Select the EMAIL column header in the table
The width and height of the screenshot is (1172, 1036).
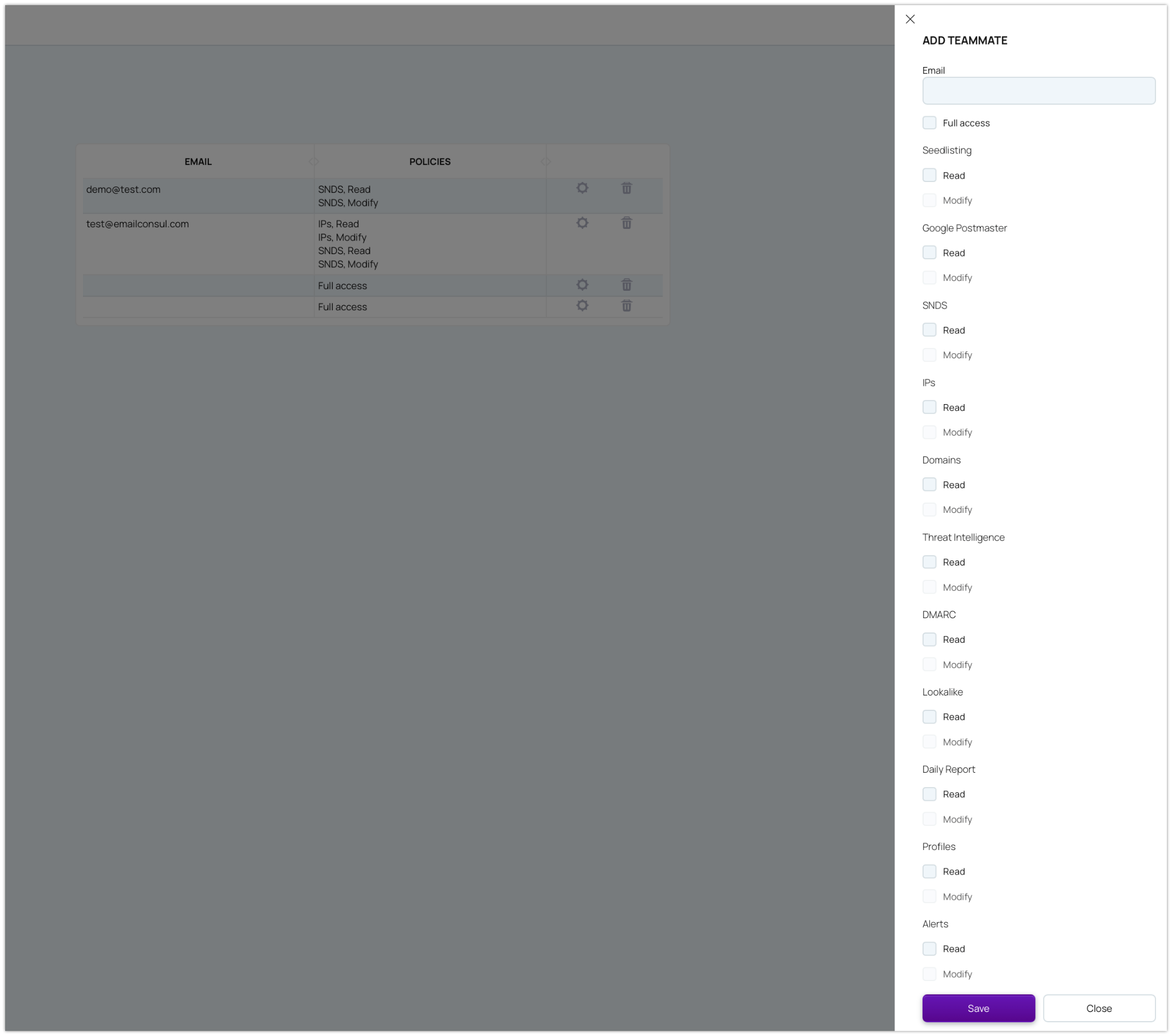tap(198, 161)
